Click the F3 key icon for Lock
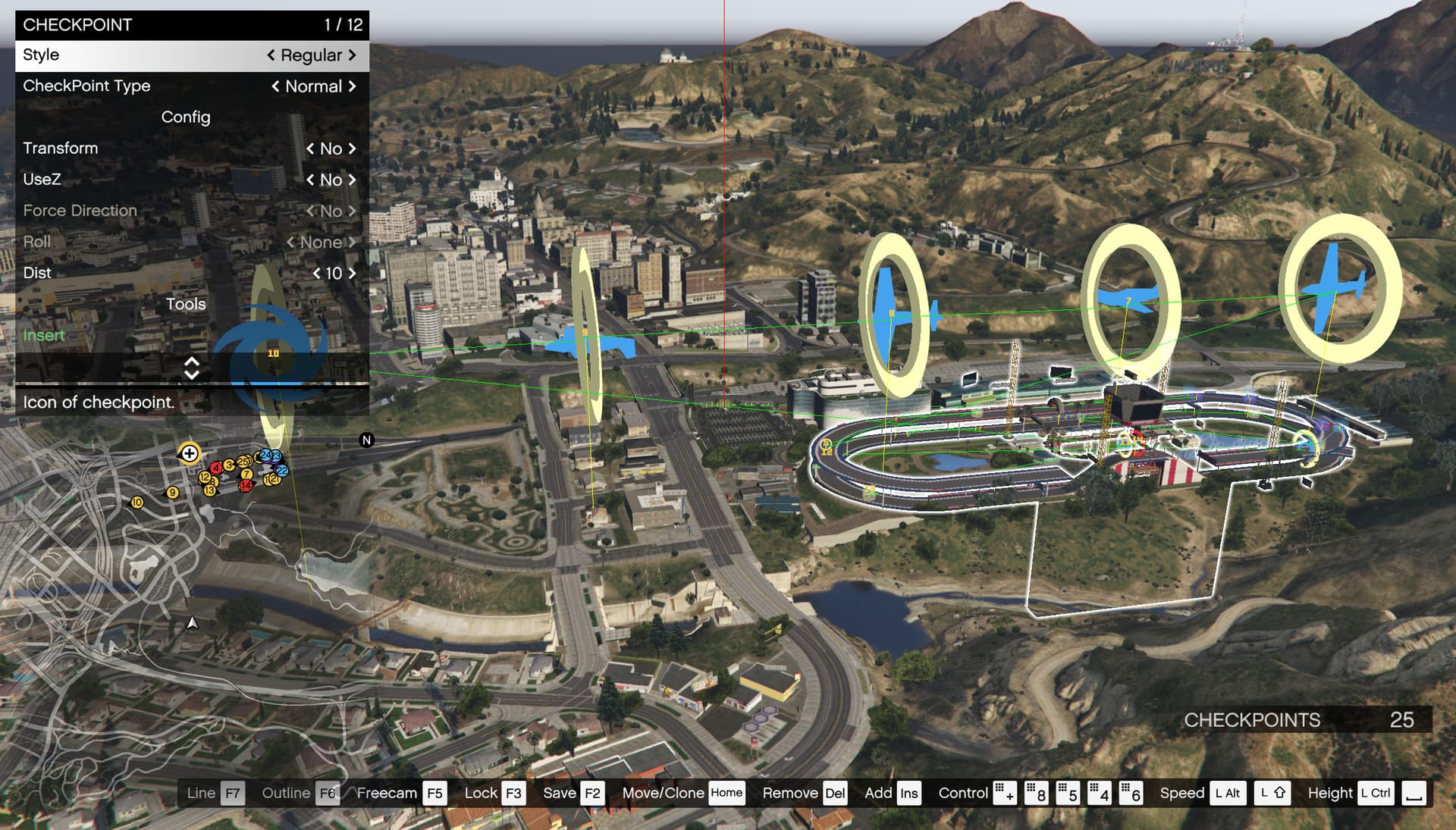This screenshot has width=1456, height=830. pyautogui.click(x=513, y=793)
